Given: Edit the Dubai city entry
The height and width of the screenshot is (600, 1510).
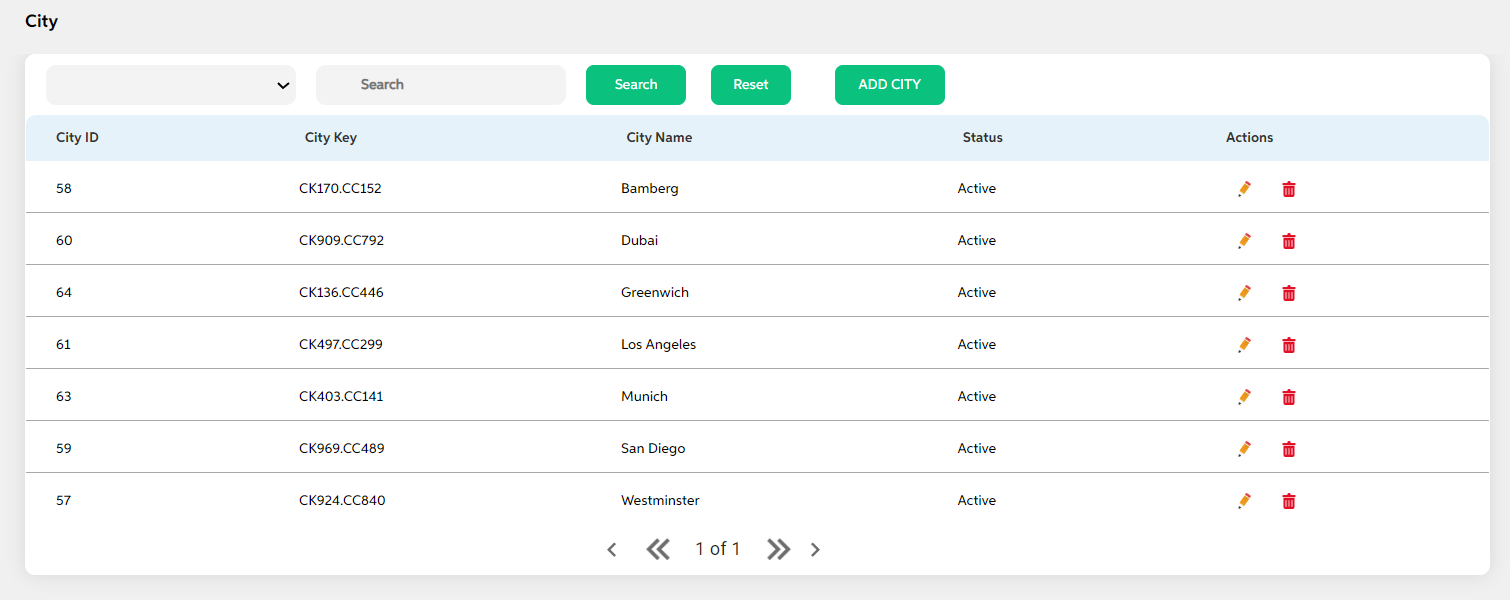Looking at the screenshot, I should tap(1244, 241).
